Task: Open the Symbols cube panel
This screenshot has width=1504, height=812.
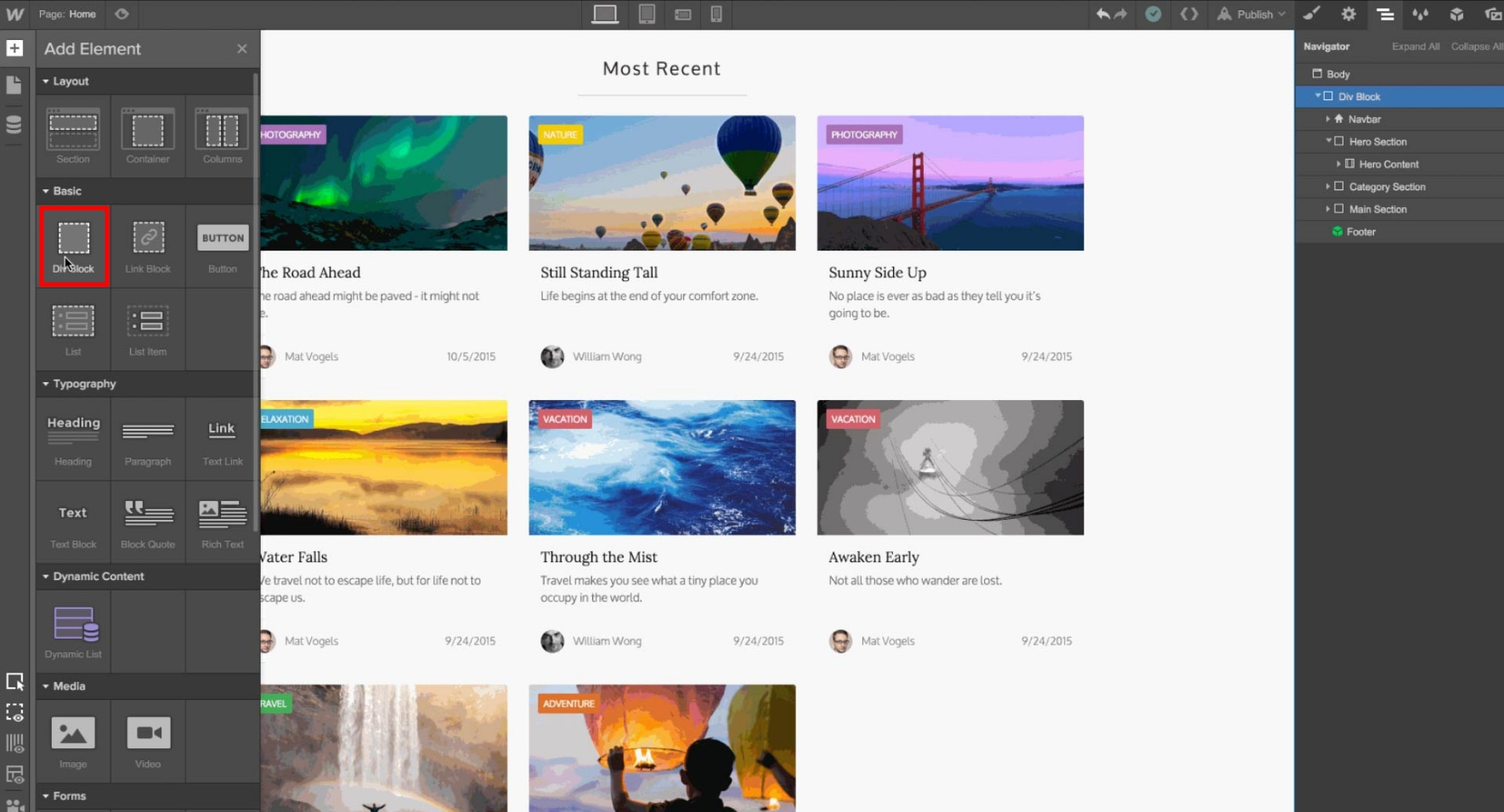Action: (1456, 14)
